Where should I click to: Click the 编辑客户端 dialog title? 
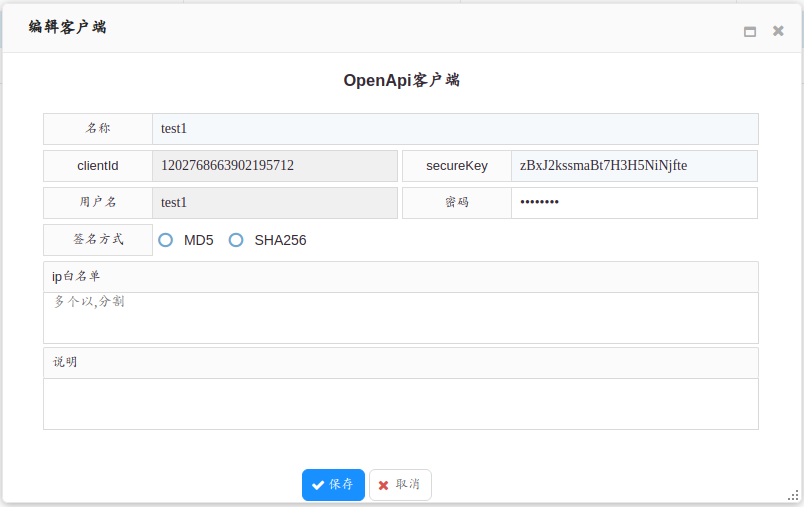coord(67,28)
